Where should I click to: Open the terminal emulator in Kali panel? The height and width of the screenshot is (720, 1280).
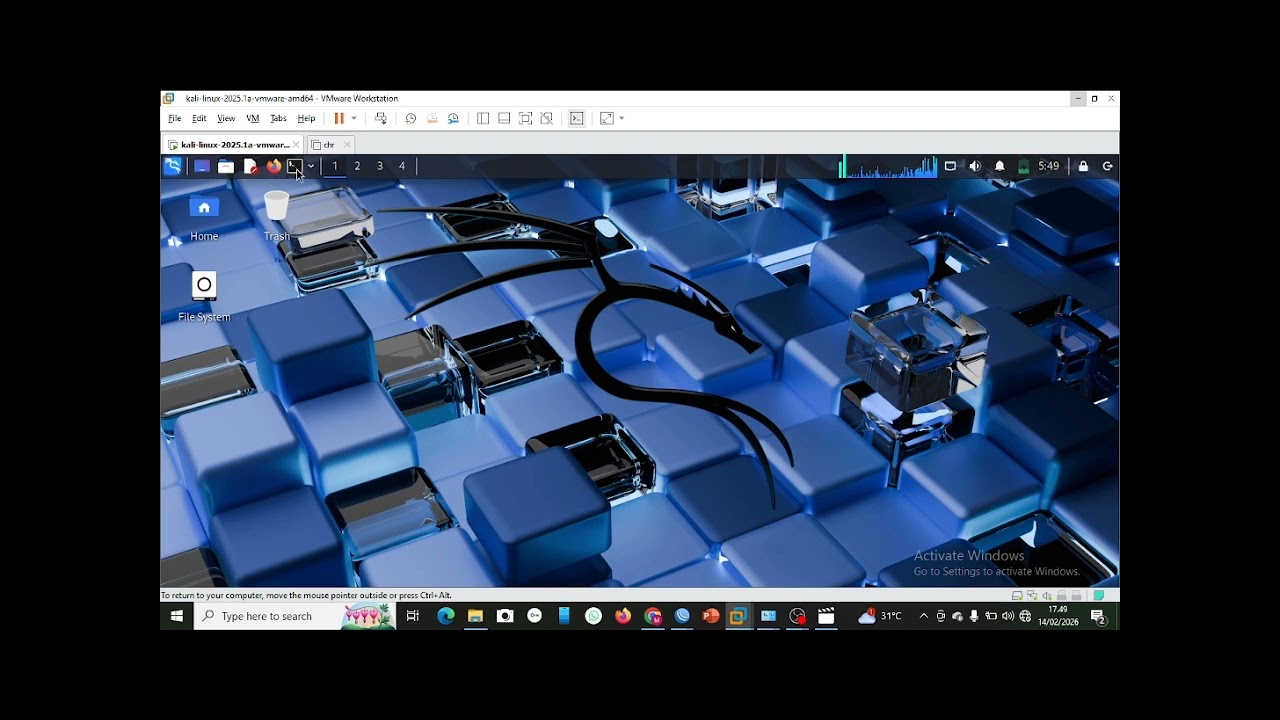(294, 166)
